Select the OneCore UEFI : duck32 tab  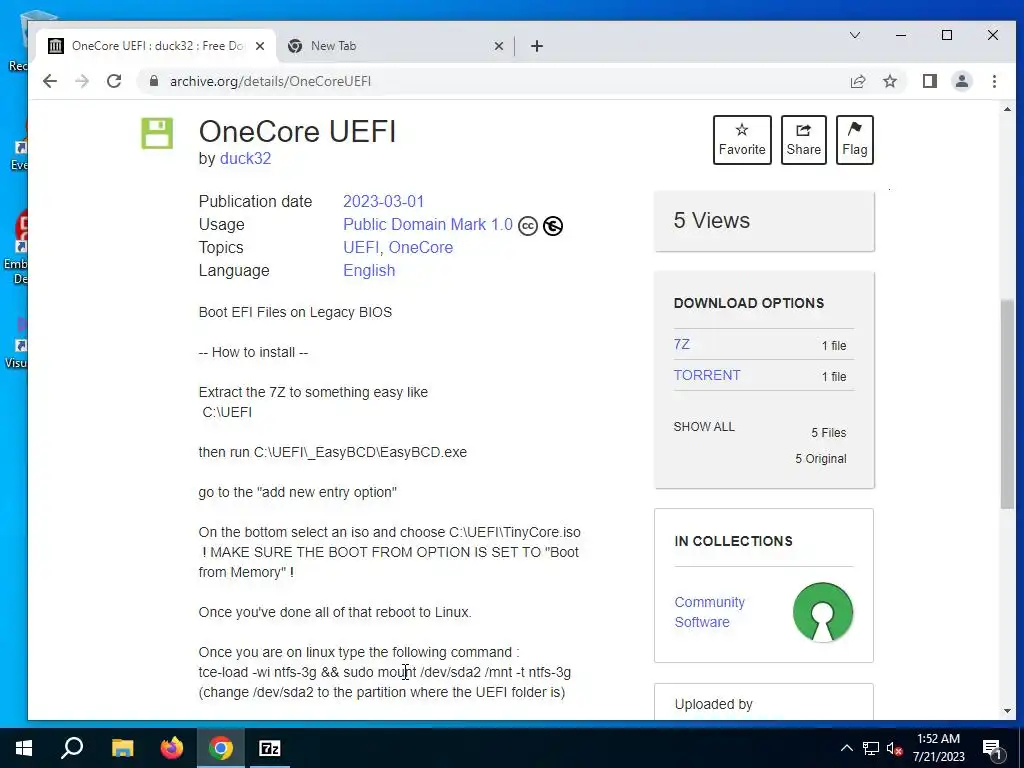[155, 46]
